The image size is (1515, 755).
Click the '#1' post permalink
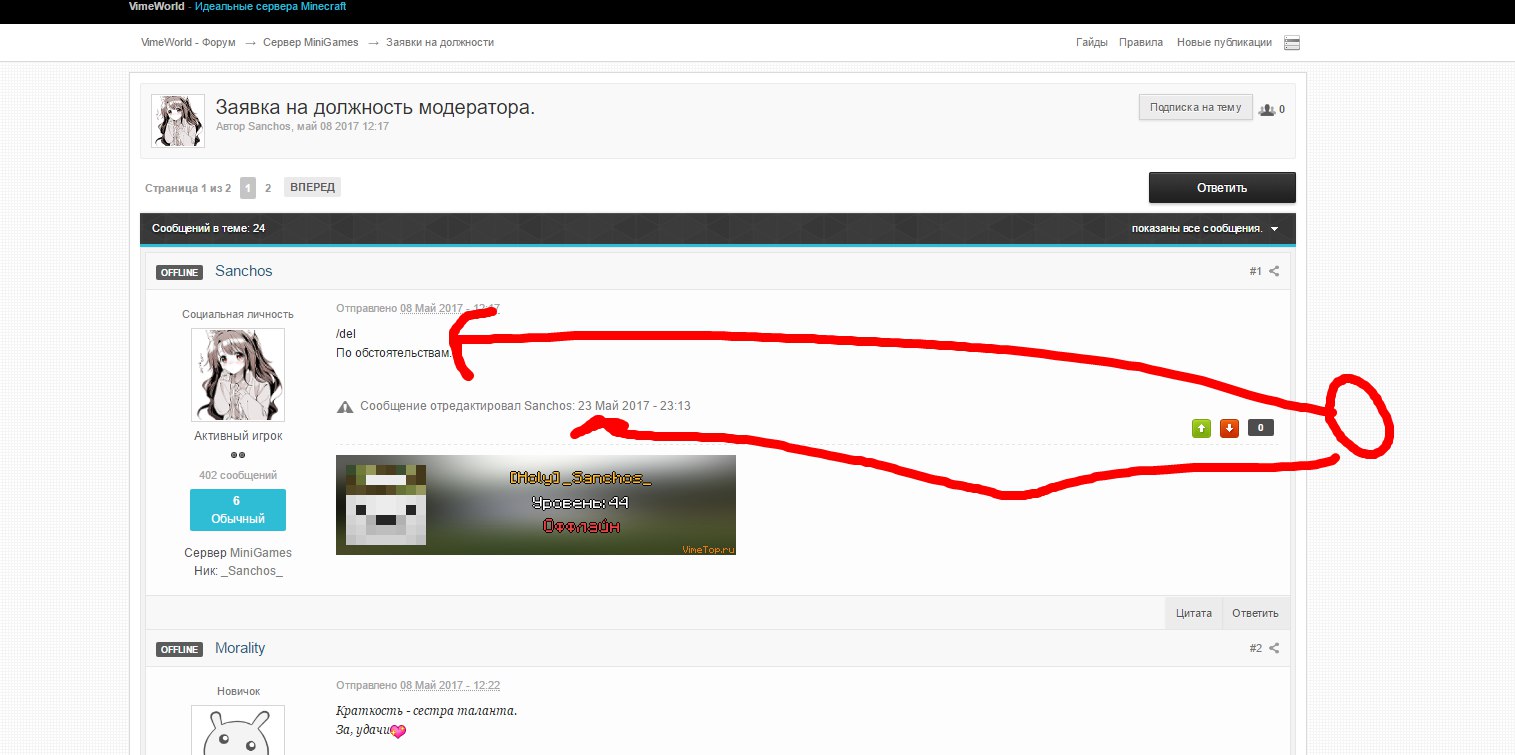[x=1256, y=271]
